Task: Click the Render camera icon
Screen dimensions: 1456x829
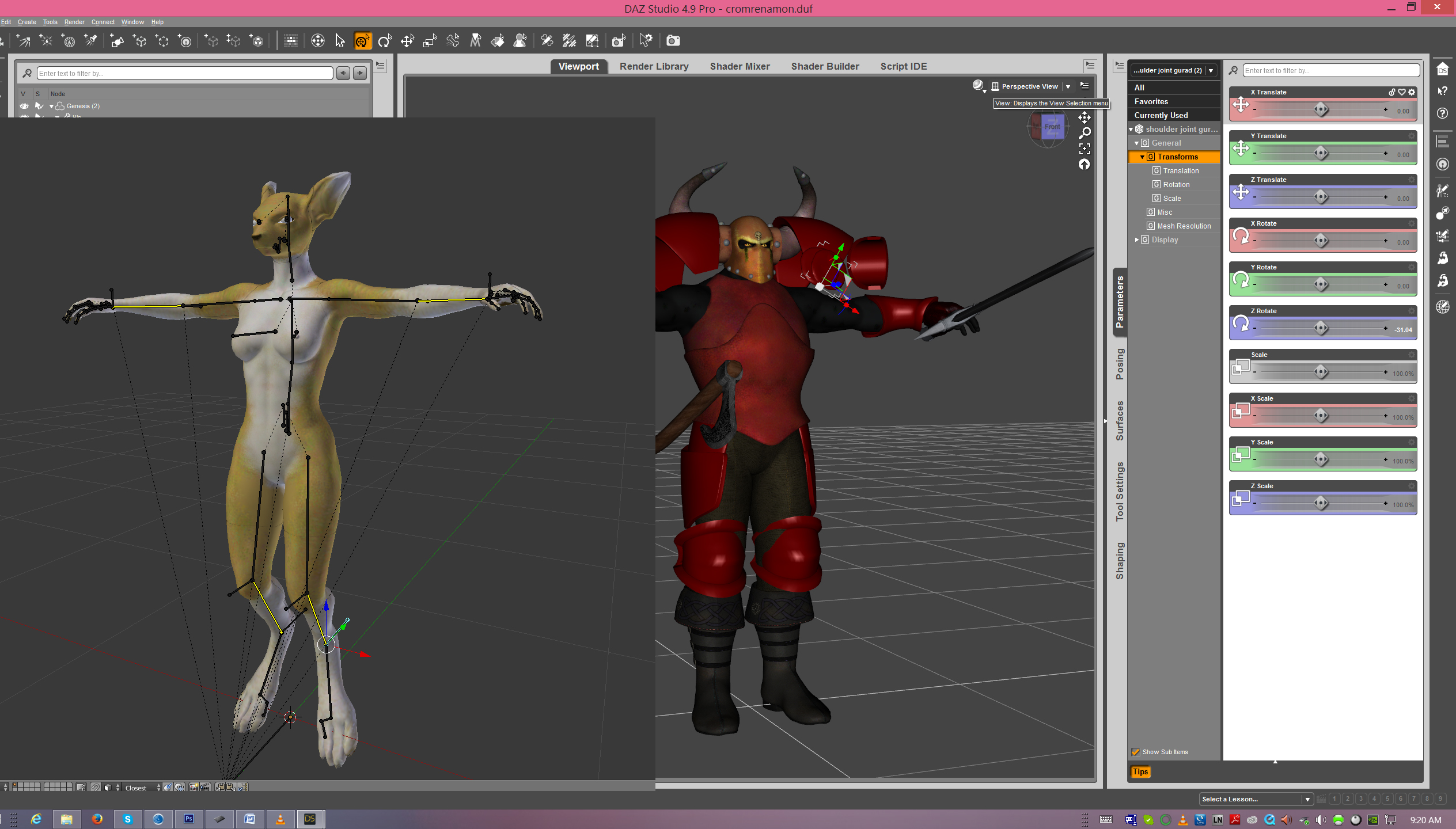Action: 673,41
